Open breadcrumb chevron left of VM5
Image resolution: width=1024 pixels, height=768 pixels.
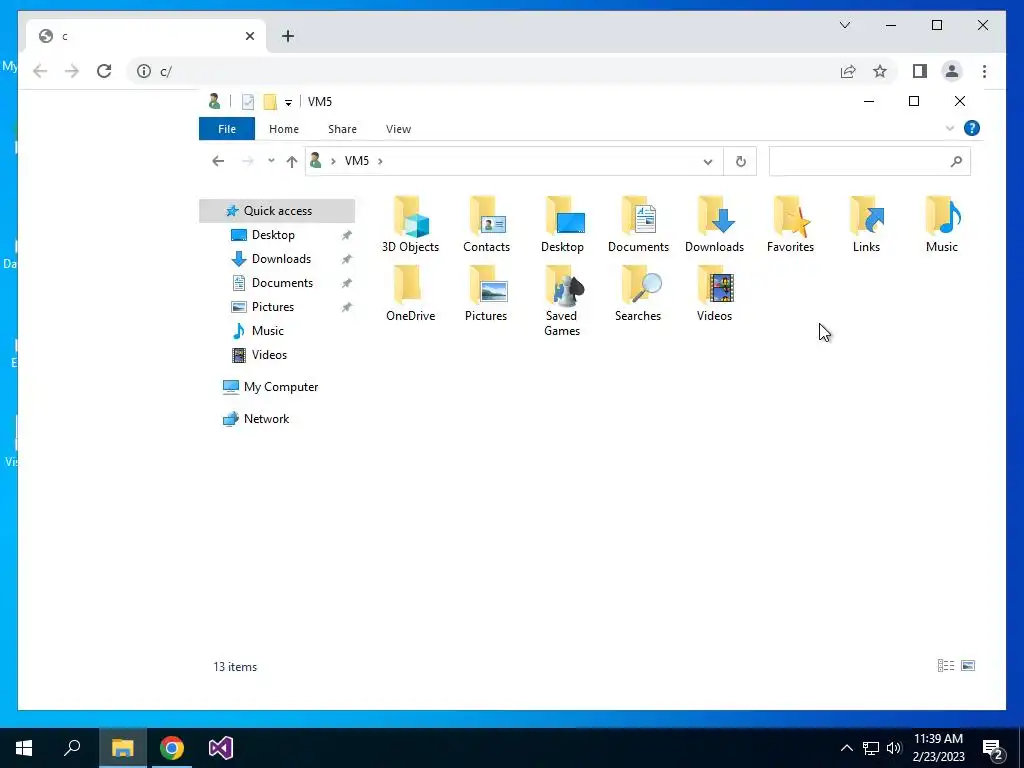point(333,161)
